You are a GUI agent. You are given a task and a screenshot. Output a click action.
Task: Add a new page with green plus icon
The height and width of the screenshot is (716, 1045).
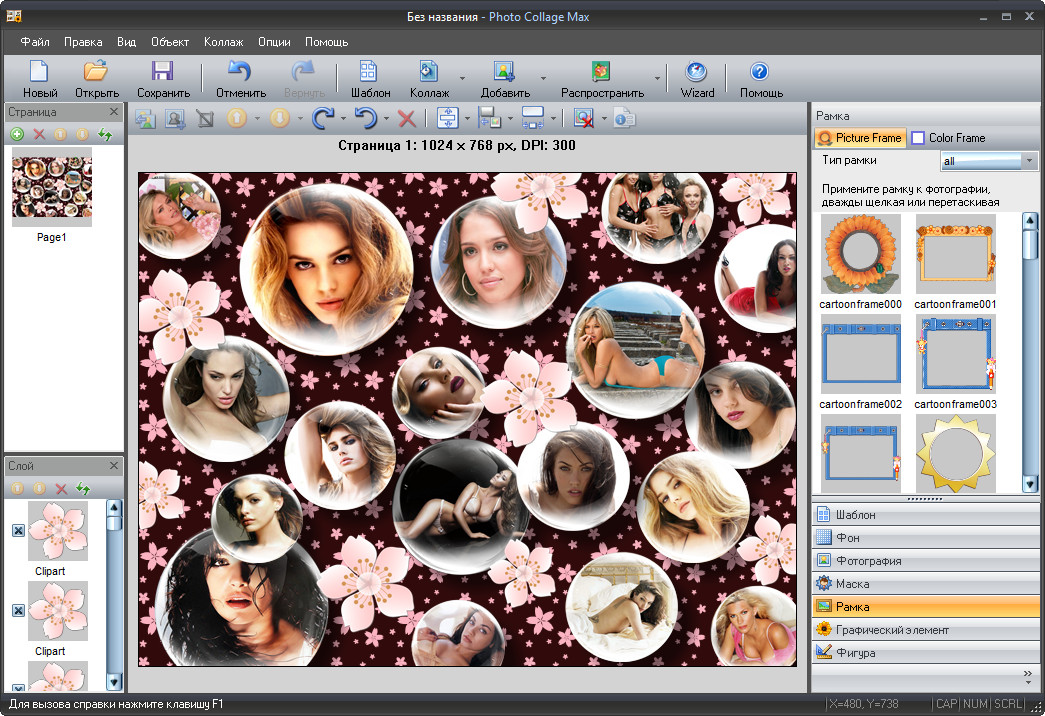[17, 134]
